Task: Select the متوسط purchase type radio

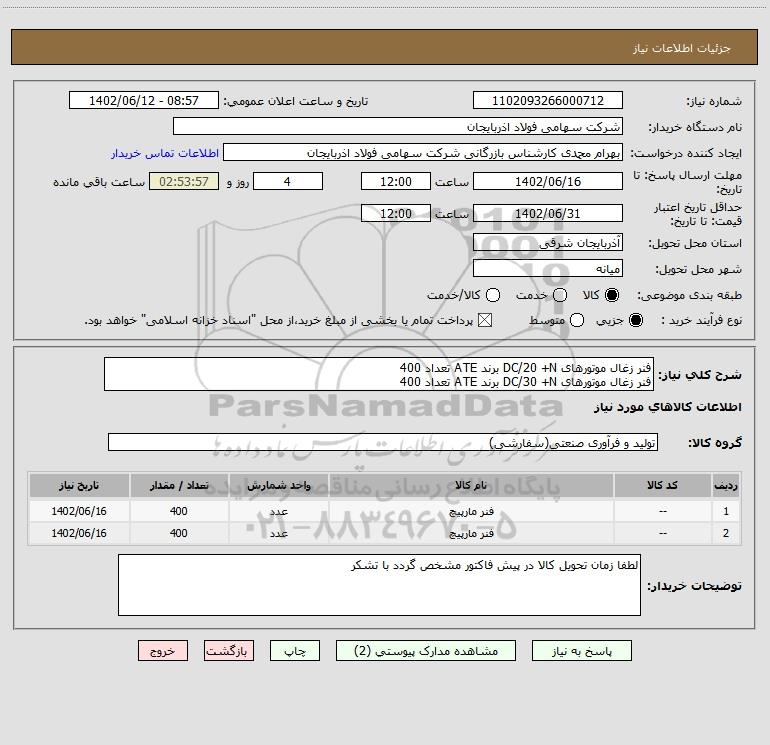Action: point(577,320)
